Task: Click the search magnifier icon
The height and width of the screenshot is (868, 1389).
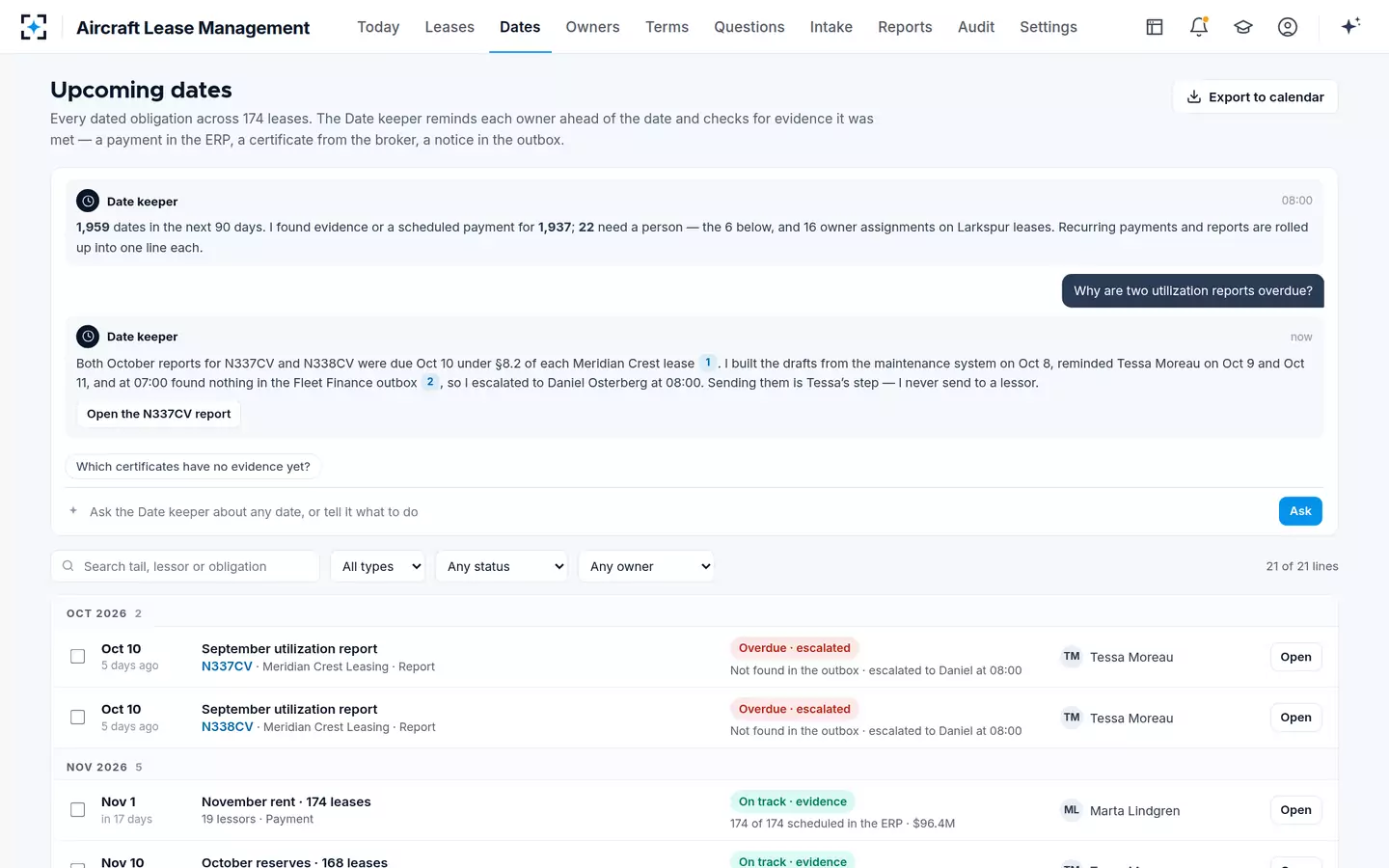Action: [x=68, y=566]
